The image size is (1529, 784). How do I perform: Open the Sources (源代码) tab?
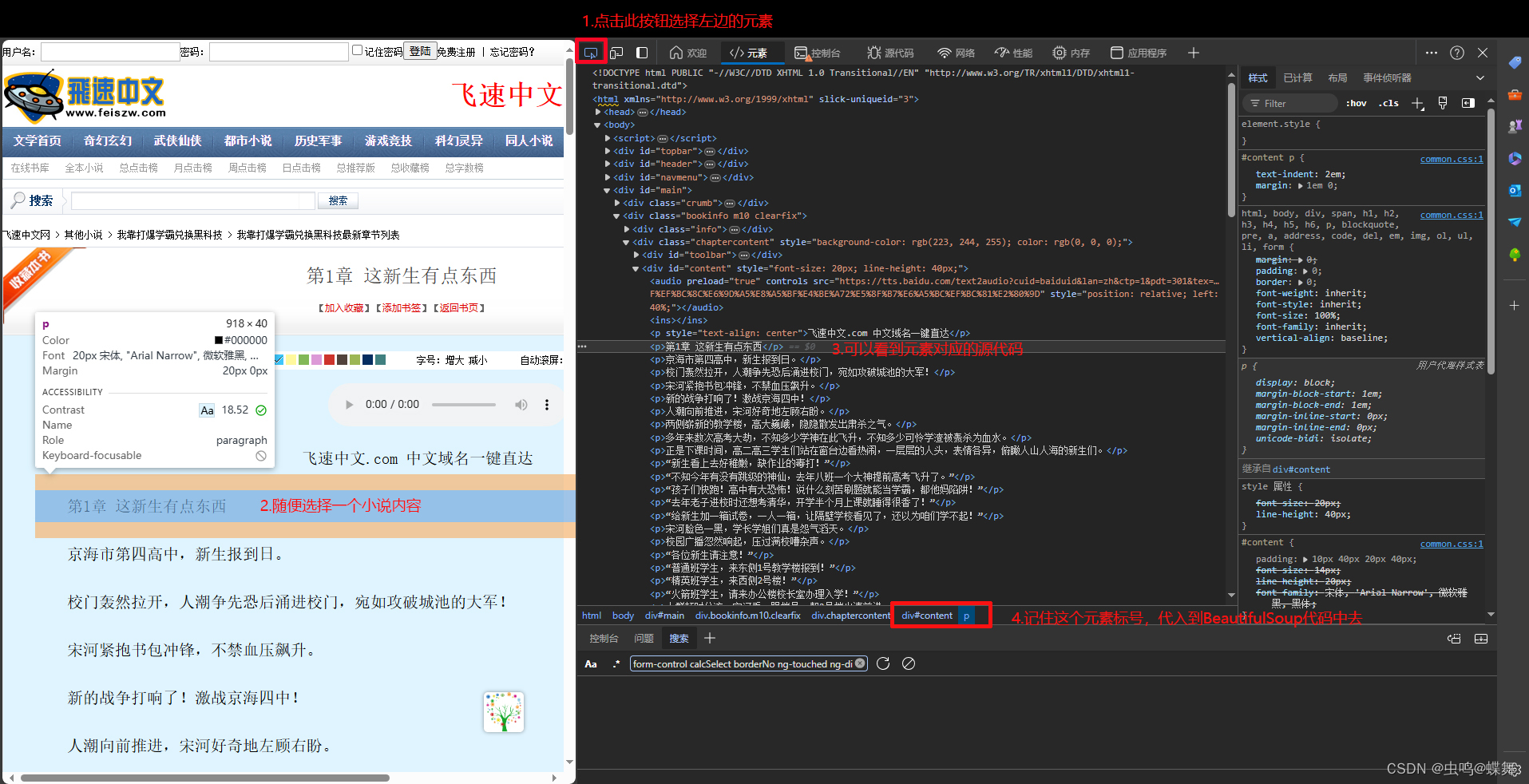pyautogui.click(x=890, y=53)
